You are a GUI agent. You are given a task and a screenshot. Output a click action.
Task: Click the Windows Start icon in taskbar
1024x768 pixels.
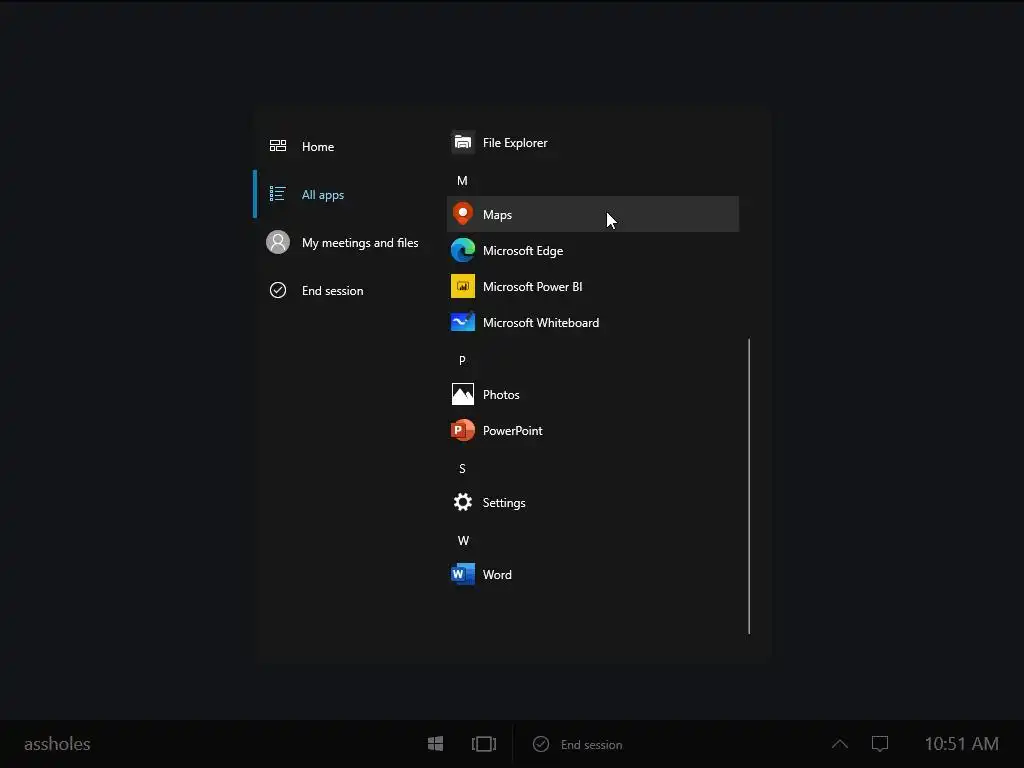pyautogui.click(x=435, y=744)
